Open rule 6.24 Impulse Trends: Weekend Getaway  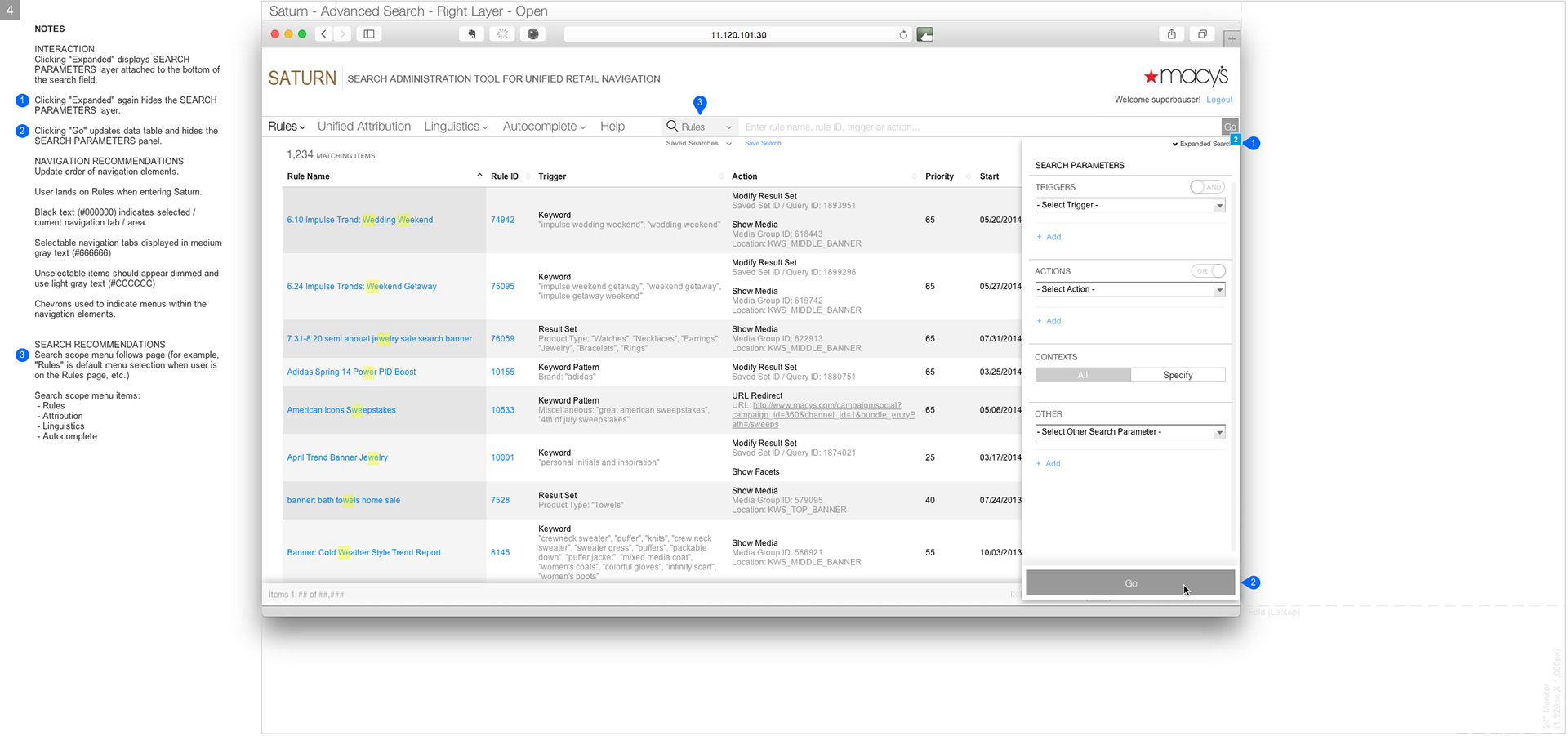(x=362, y=287)
